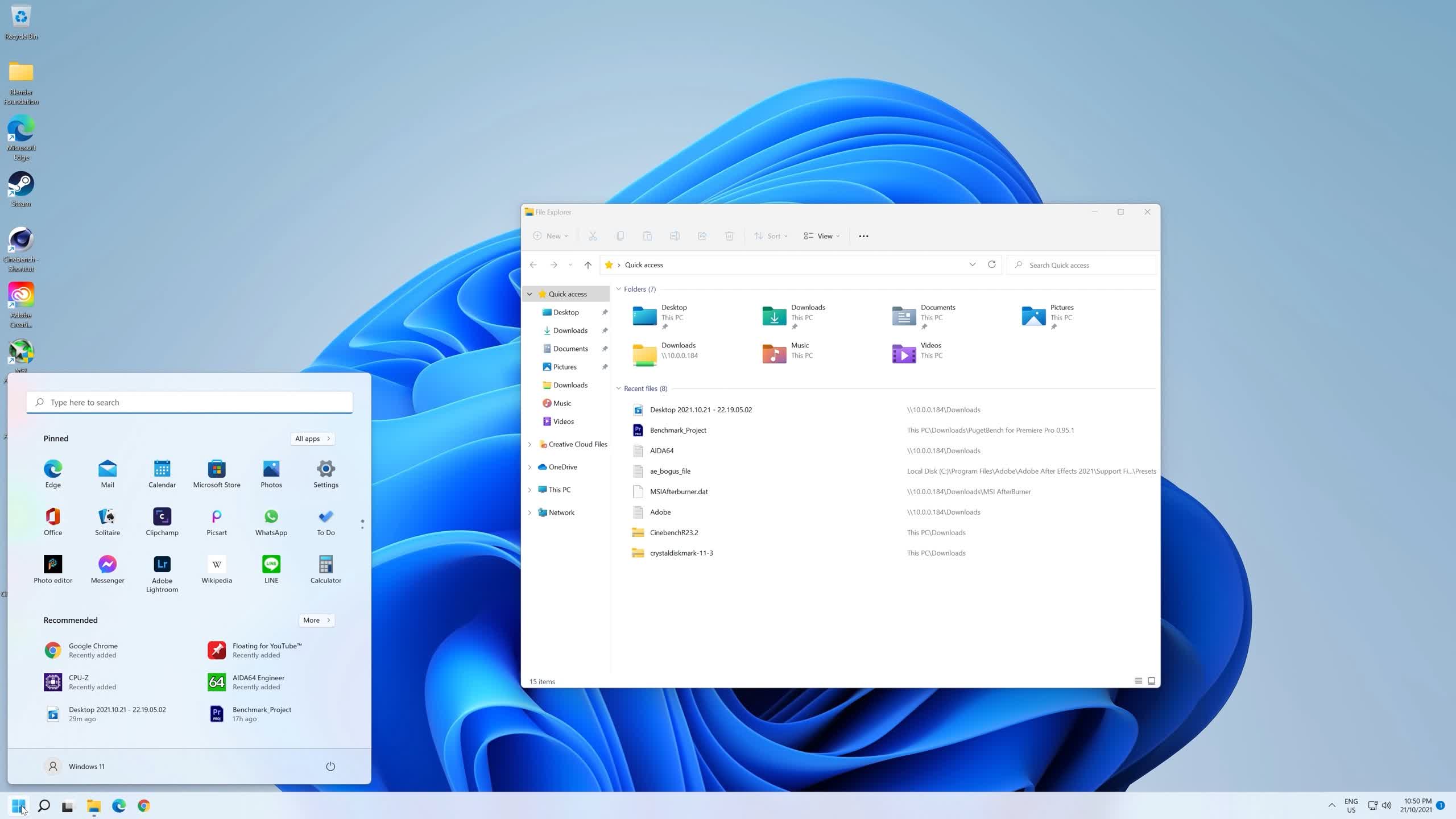This screenshot has width=1456, height=819.
Task: Expand Creative Cloud Files in sidebar
Action: [529, 444]
